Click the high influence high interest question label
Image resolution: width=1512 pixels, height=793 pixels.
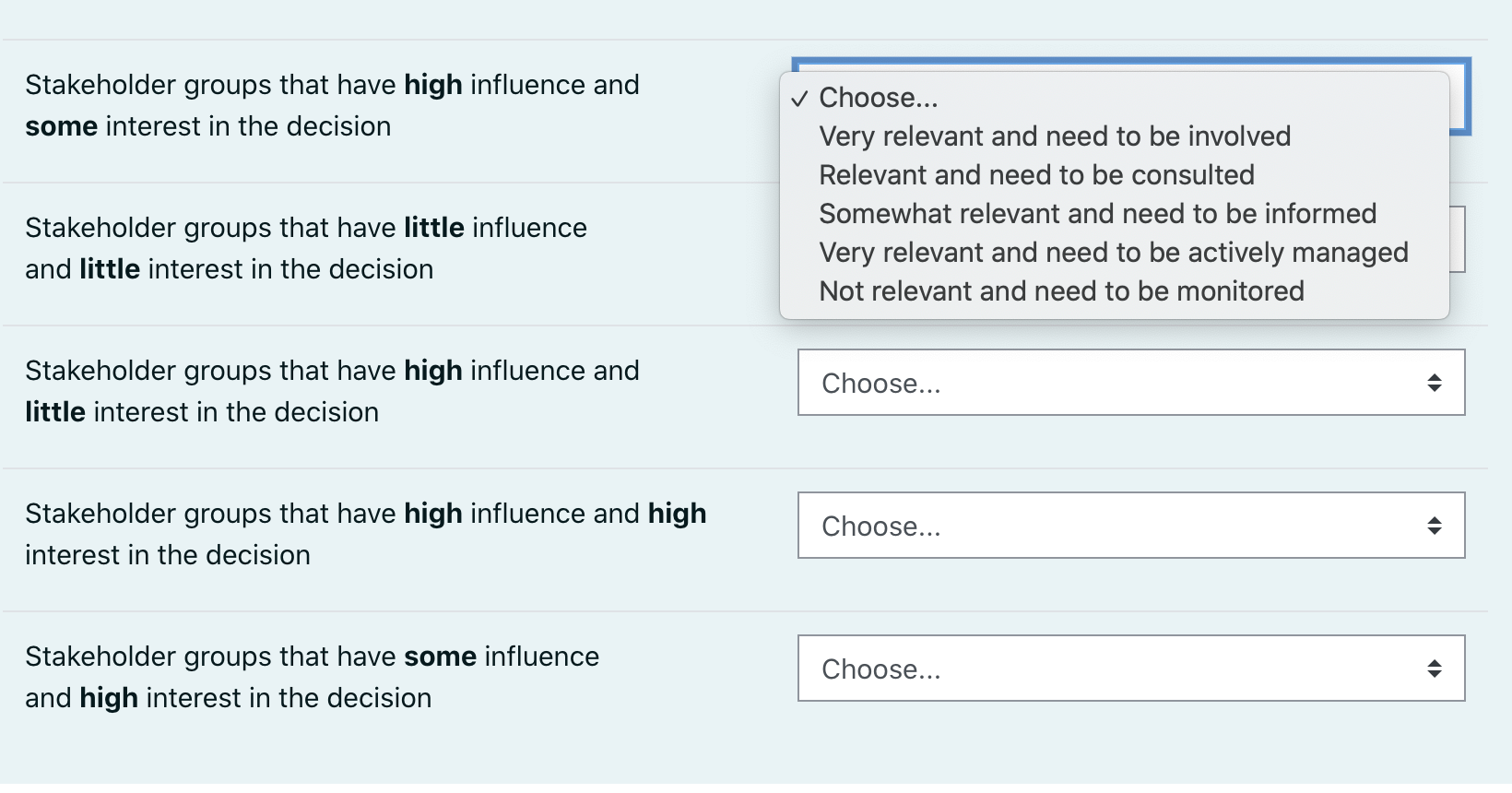366,534
